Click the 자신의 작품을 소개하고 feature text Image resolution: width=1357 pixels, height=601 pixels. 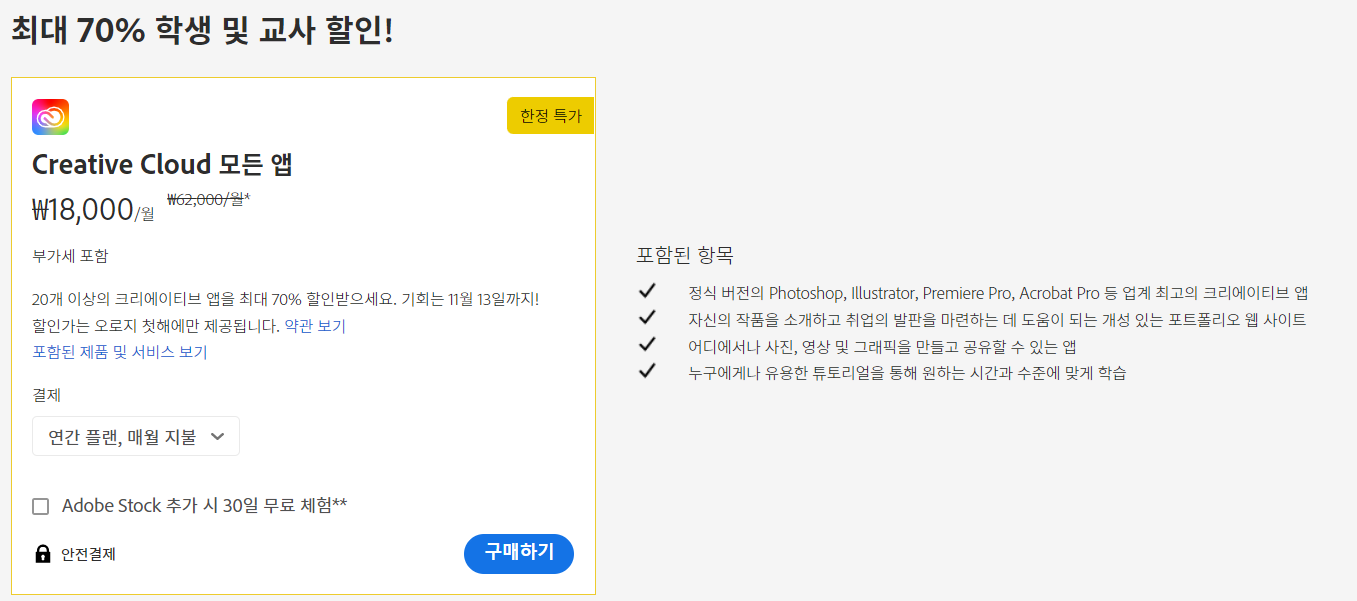tap(997, 320)
